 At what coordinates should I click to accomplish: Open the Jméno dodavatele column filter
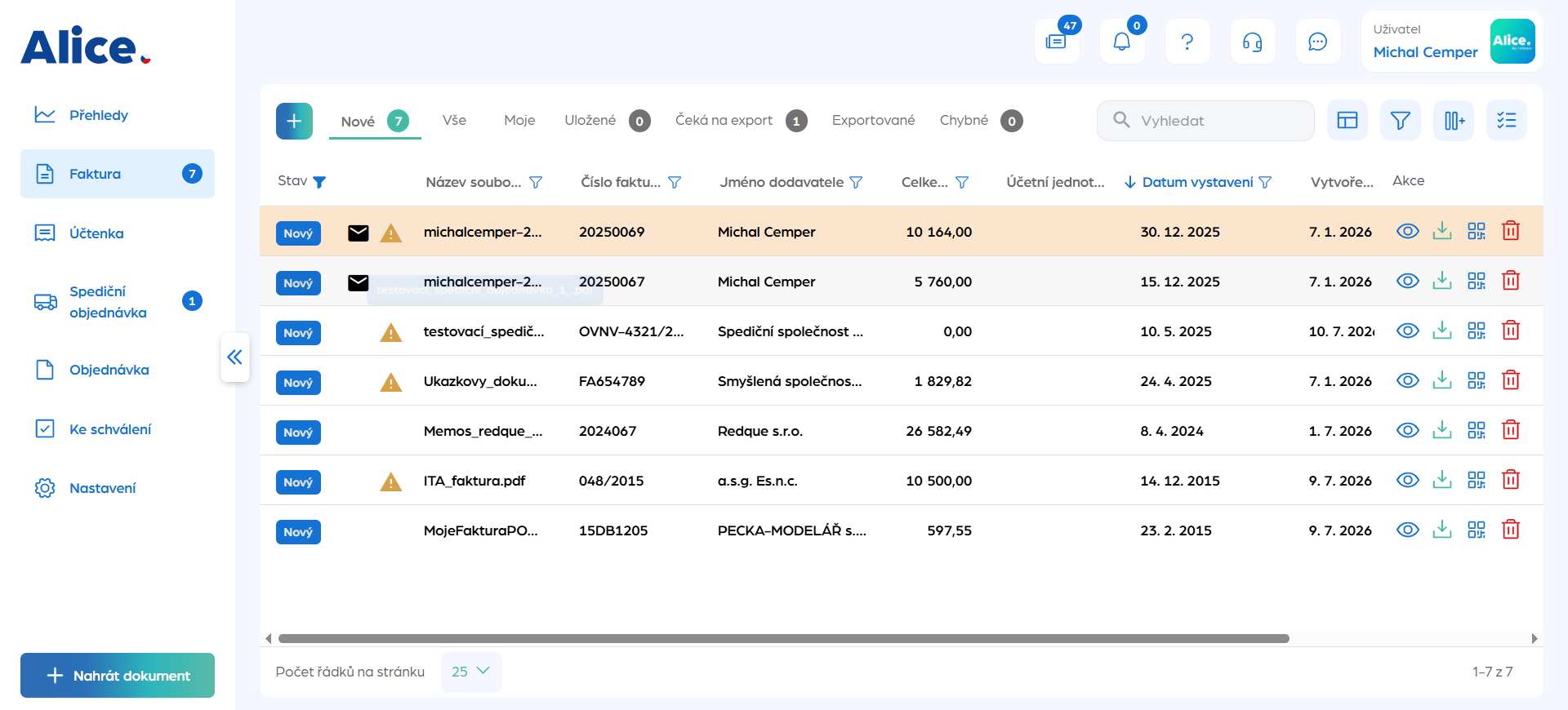[x=856, y=182]
